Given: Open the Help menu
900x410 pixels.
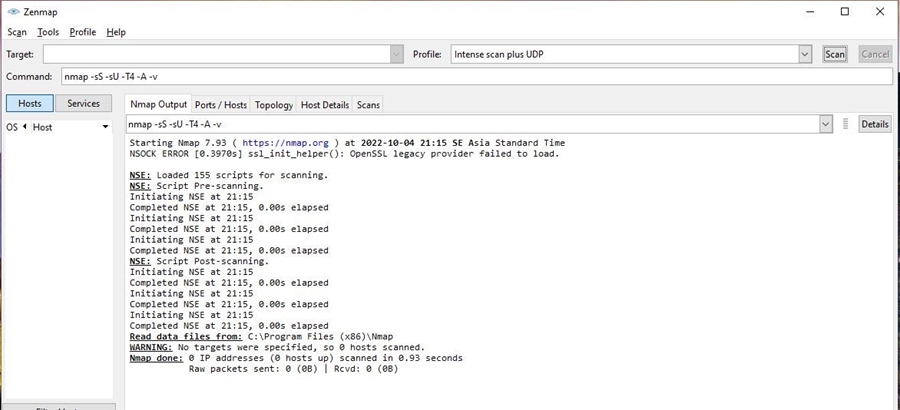Looking at the screenshot, I should coord(116,32).
